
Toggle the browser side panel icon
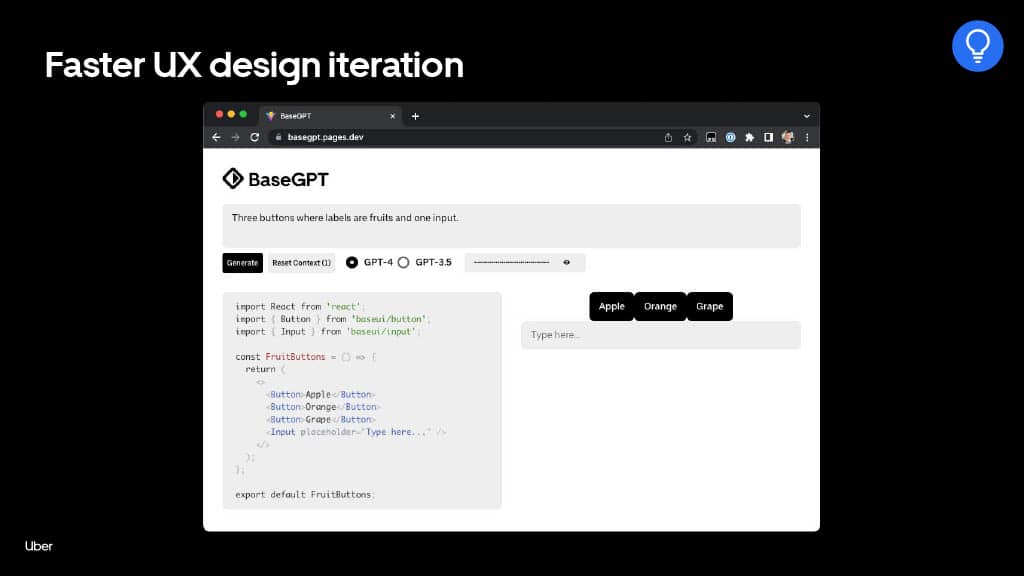click(x=769, y=137)
